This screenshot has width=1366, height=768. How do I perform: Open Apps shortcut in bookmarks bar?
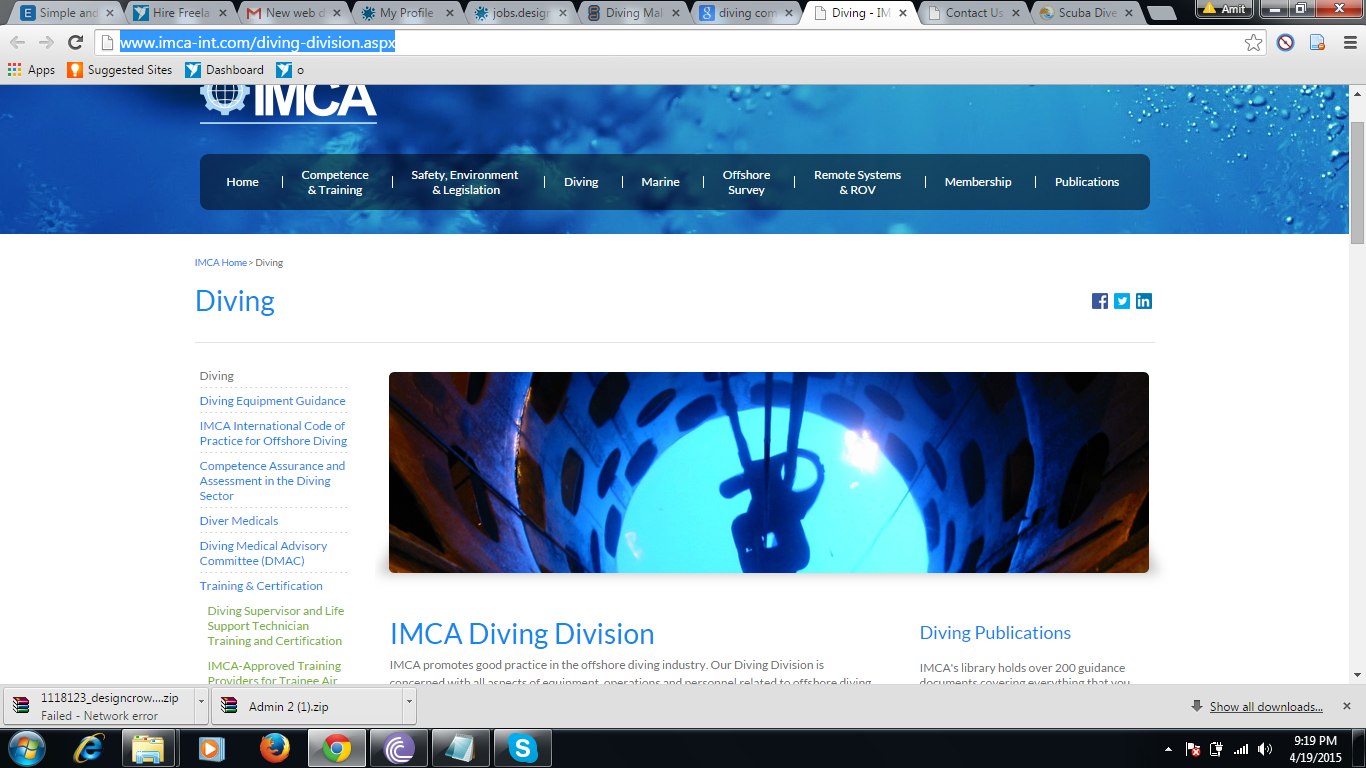[31, 70]
